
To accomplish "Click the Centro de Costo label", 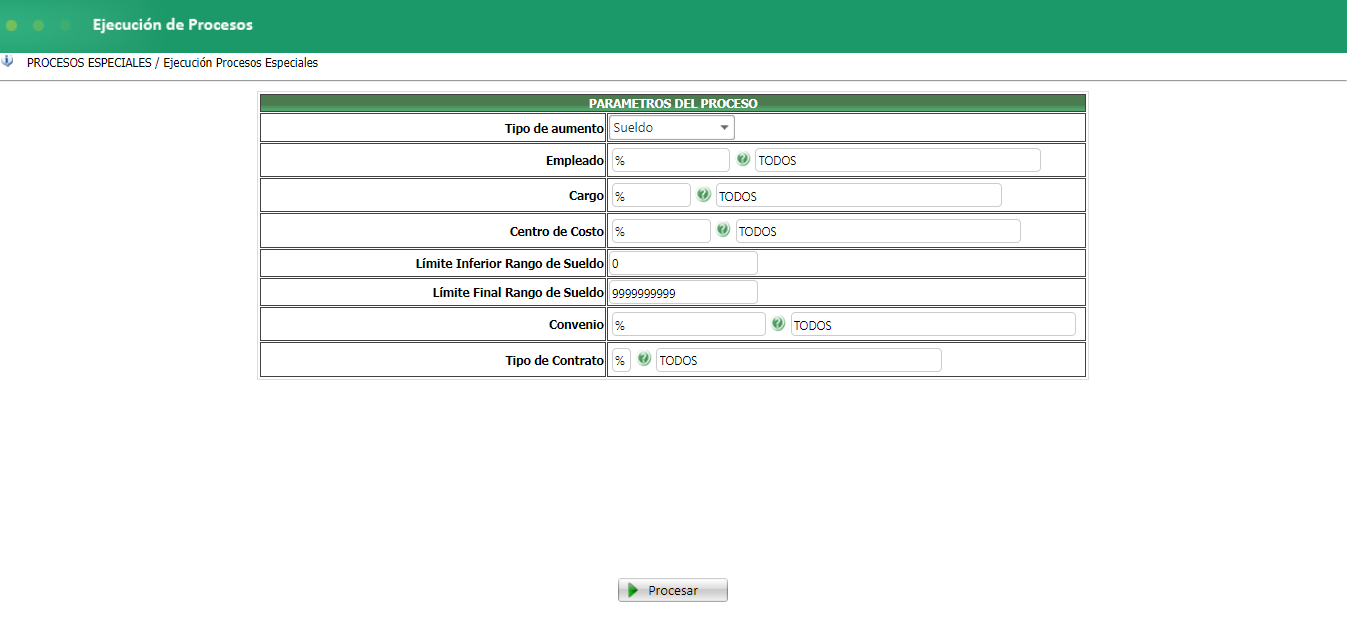I will (x=557, y=232).
